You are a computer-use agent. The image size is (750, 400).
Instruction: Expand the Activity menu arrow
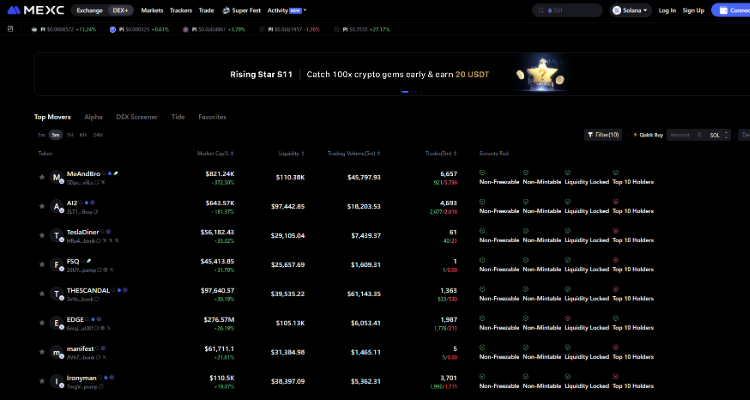305,10
